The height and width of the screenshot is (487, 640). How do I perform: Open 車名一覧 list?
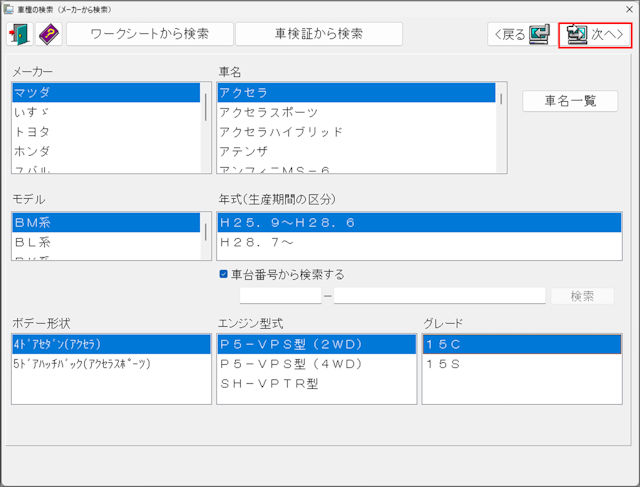coord(570,101)
